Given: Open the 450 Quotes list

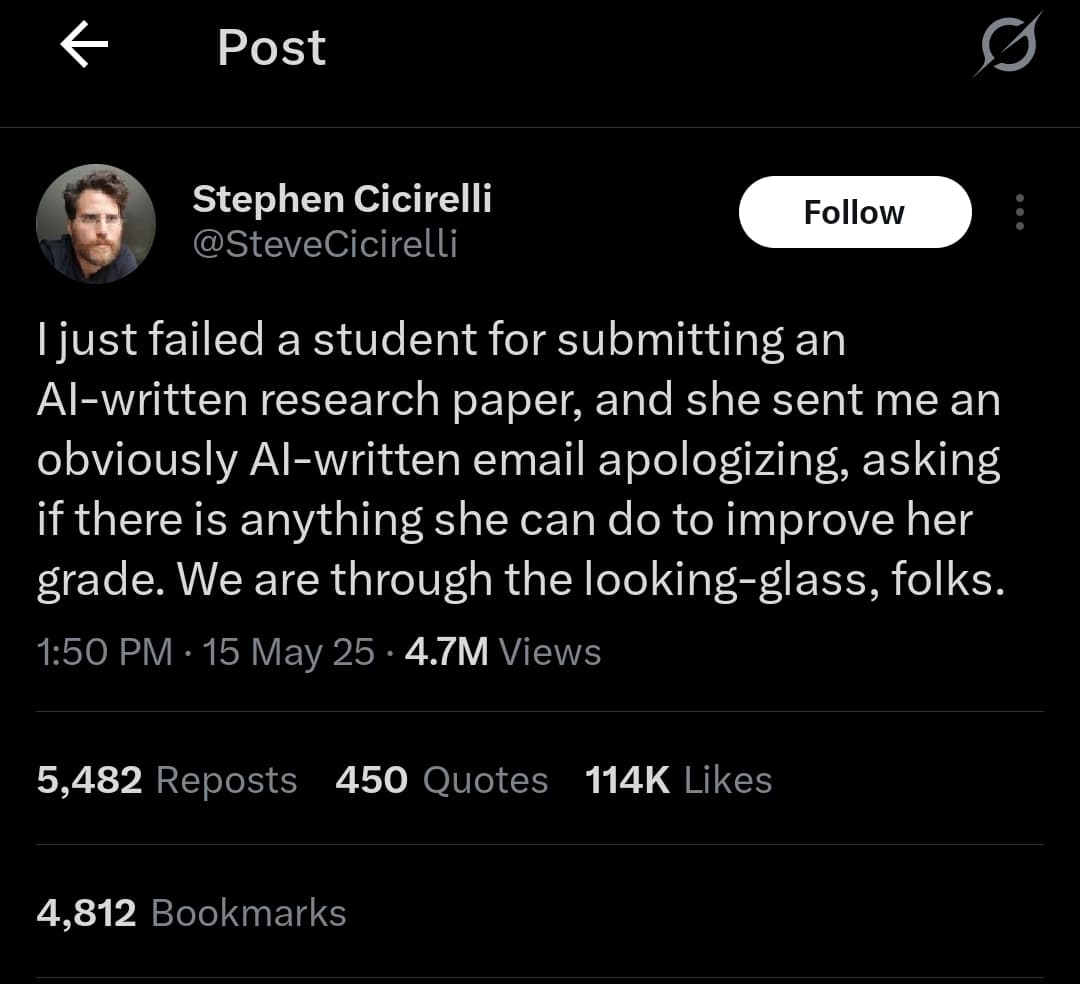Looking at the screenshot, I should pyautogui.click(x=441, y=780).
